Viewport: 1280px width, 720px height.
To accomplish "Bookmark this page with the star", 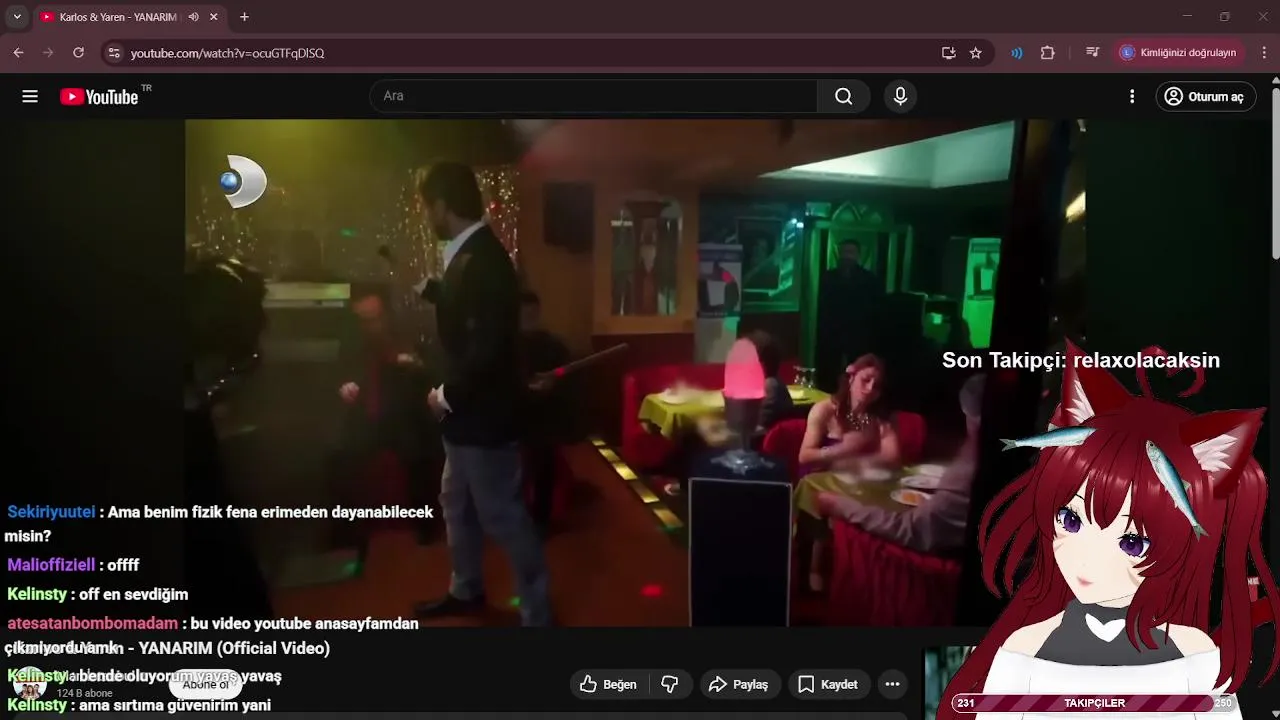I will click(x=976, y=53).
